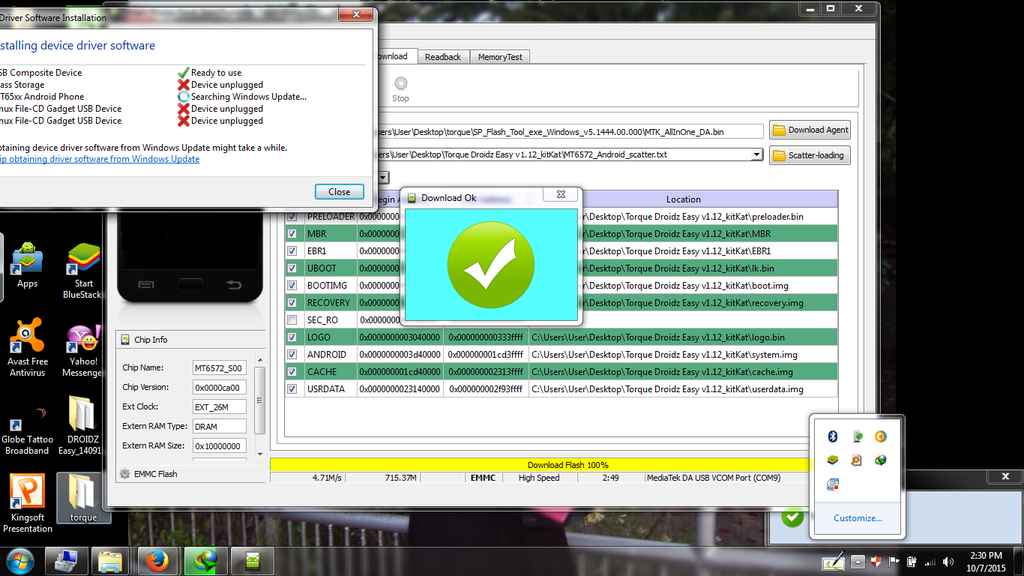Collapse hidden tray icons with arrow
Viewport: 1024px width, 576px height.
858,561
